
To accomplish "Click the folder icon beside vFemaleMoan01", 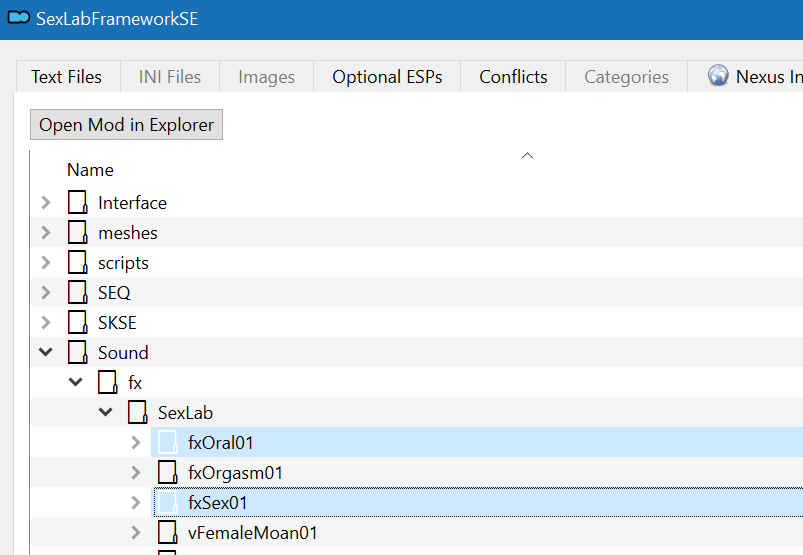I will (167, 532).
